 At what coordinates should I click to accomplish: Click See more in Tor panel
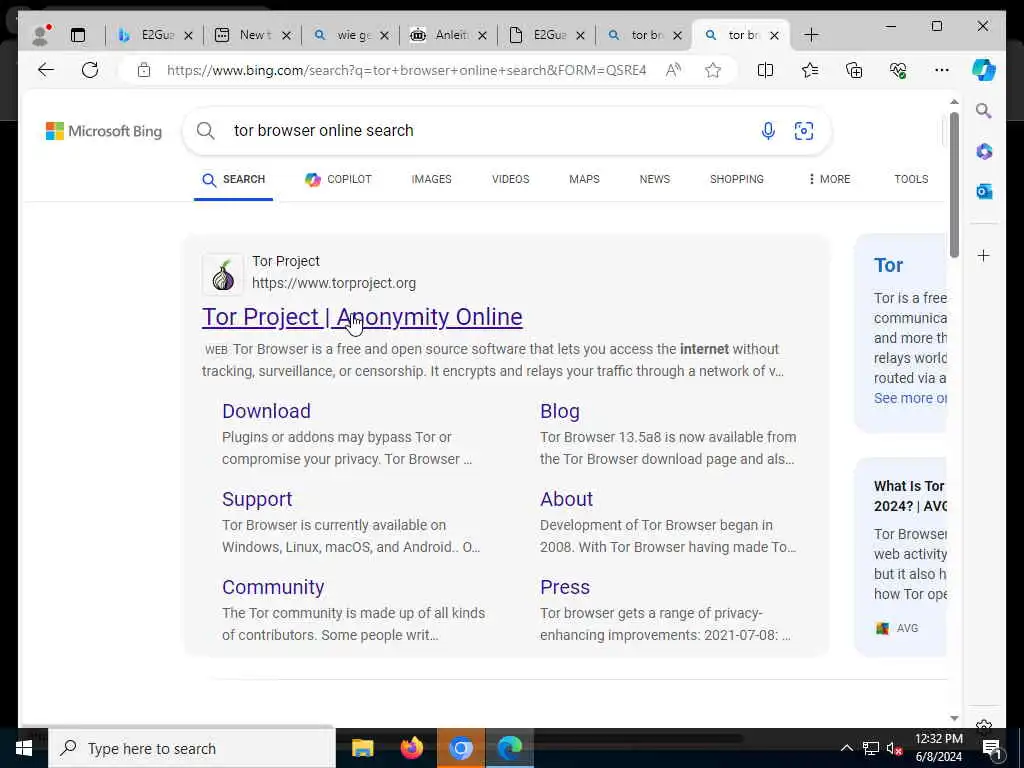(910, 398)
